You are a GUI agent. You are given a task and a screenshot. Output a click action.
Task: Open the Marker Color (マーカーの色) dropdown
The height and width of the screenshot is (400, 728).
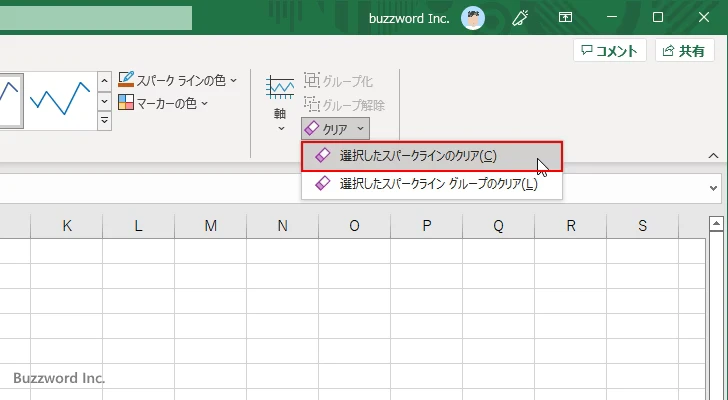click(163, 103)
